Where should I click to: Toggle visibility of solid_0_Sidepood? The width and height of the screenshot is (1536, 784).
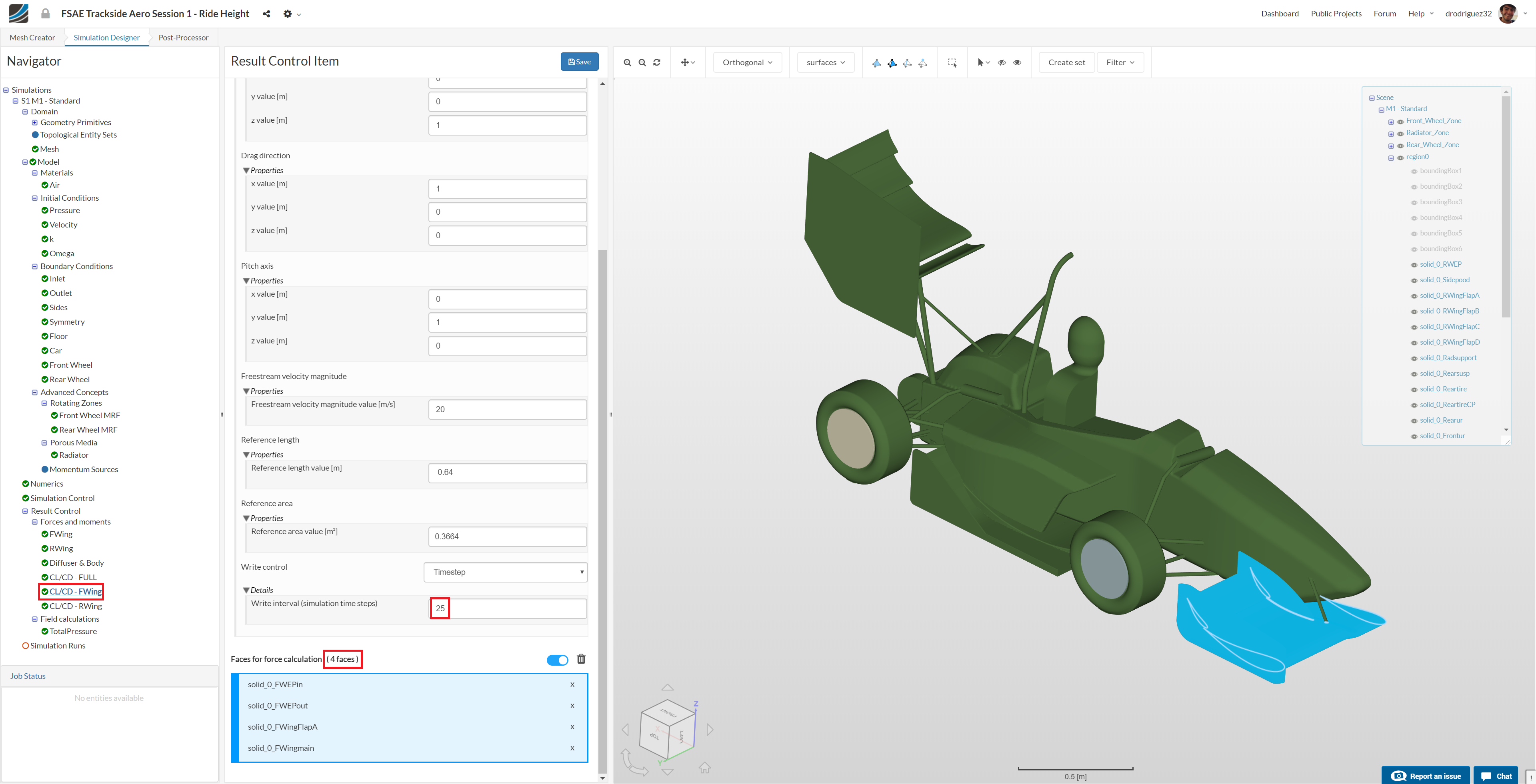(1414, 281)
